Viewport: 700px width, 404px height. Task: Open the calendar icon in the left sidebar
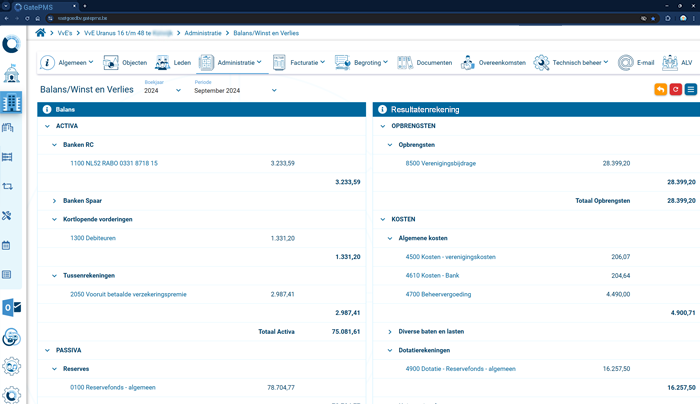coord(11,245)
